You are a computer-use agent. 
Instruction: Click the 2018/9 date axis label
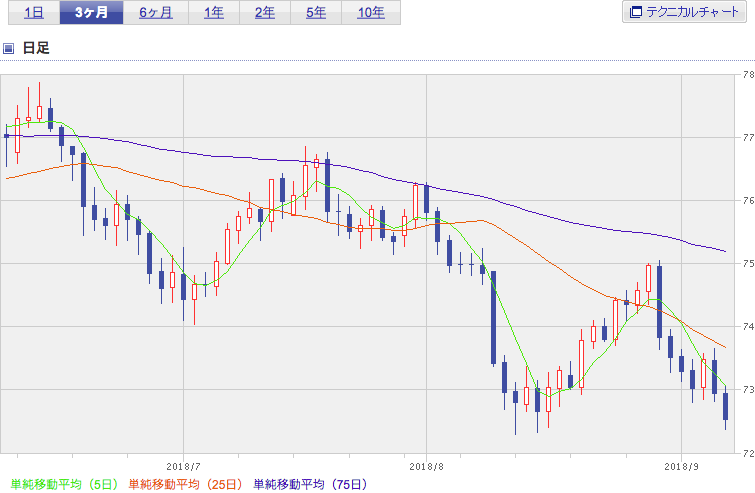coord(681,467)
